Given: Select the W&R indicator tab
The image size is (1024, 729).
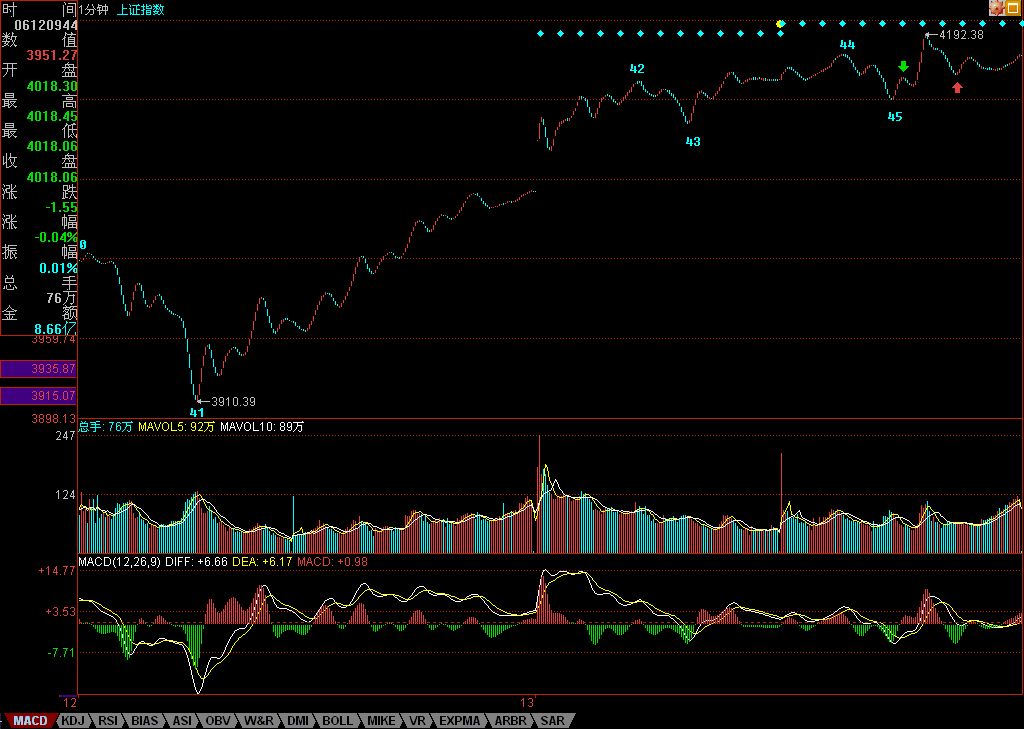Looking at the screenshot, I should point(258,720).
